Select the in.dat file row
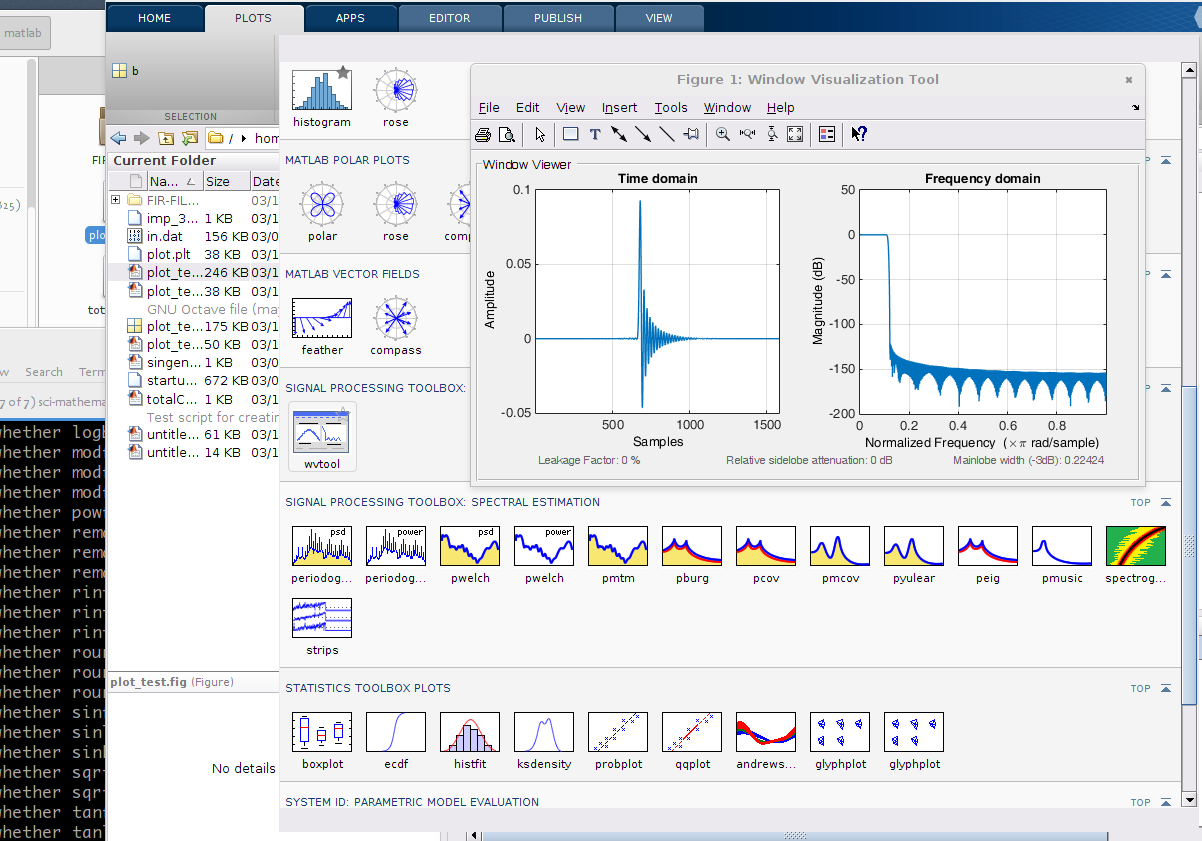Image resolution: width=1202 pixels, height=841 pixels. tap(194, 236)
